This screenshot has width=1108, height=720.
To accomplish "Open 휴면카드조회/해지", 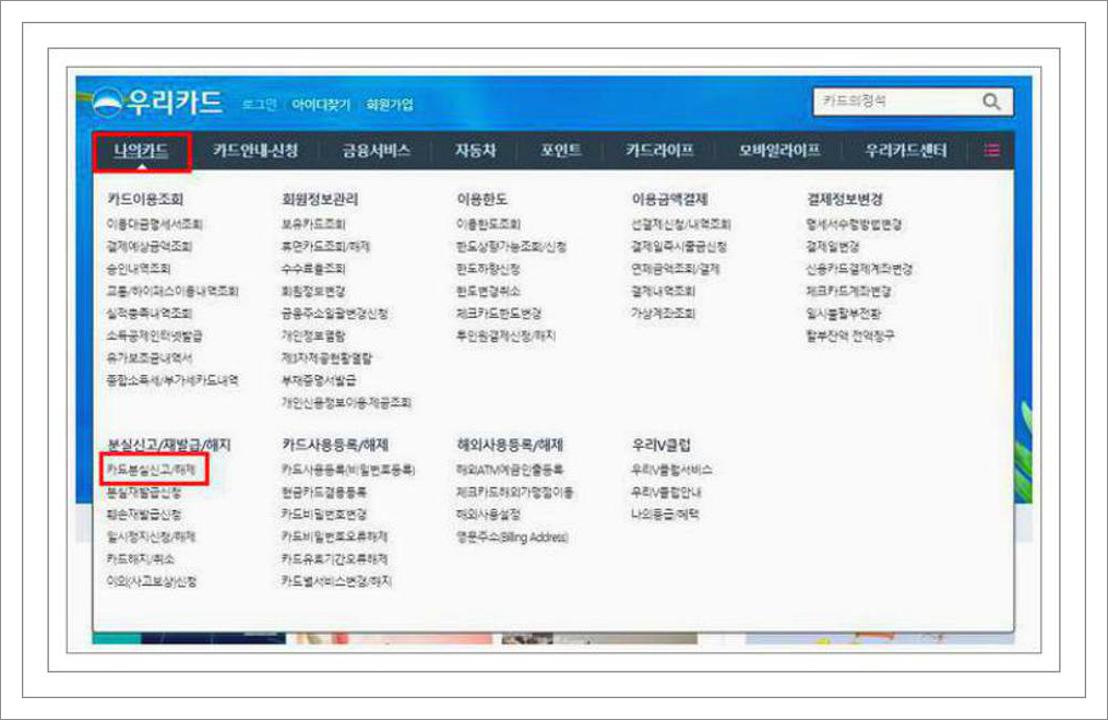I will pos(325,247).
